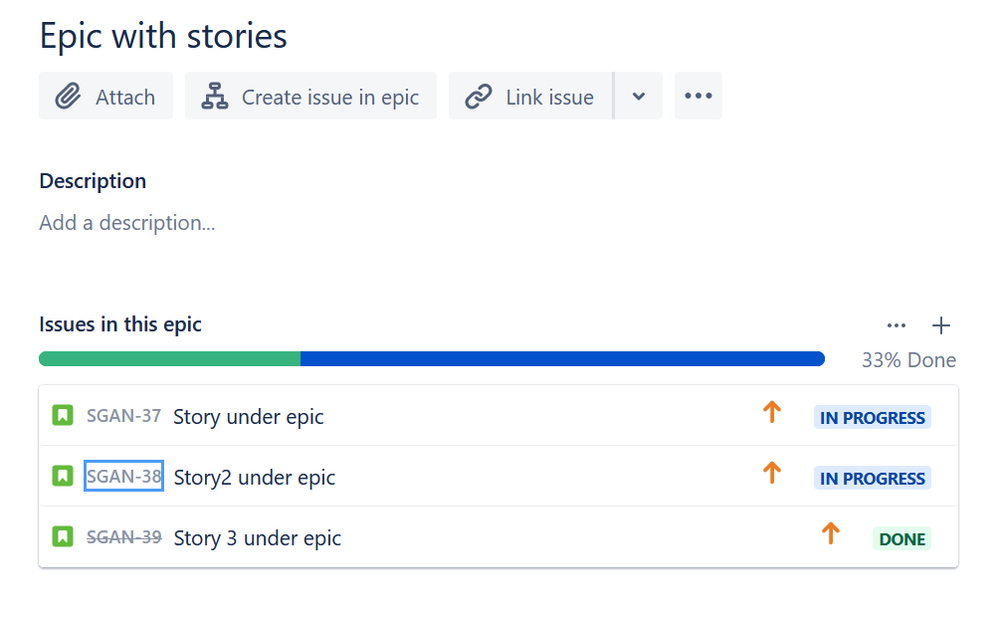Click the Attach button
The image size is (998, 626).
(106, 96)
